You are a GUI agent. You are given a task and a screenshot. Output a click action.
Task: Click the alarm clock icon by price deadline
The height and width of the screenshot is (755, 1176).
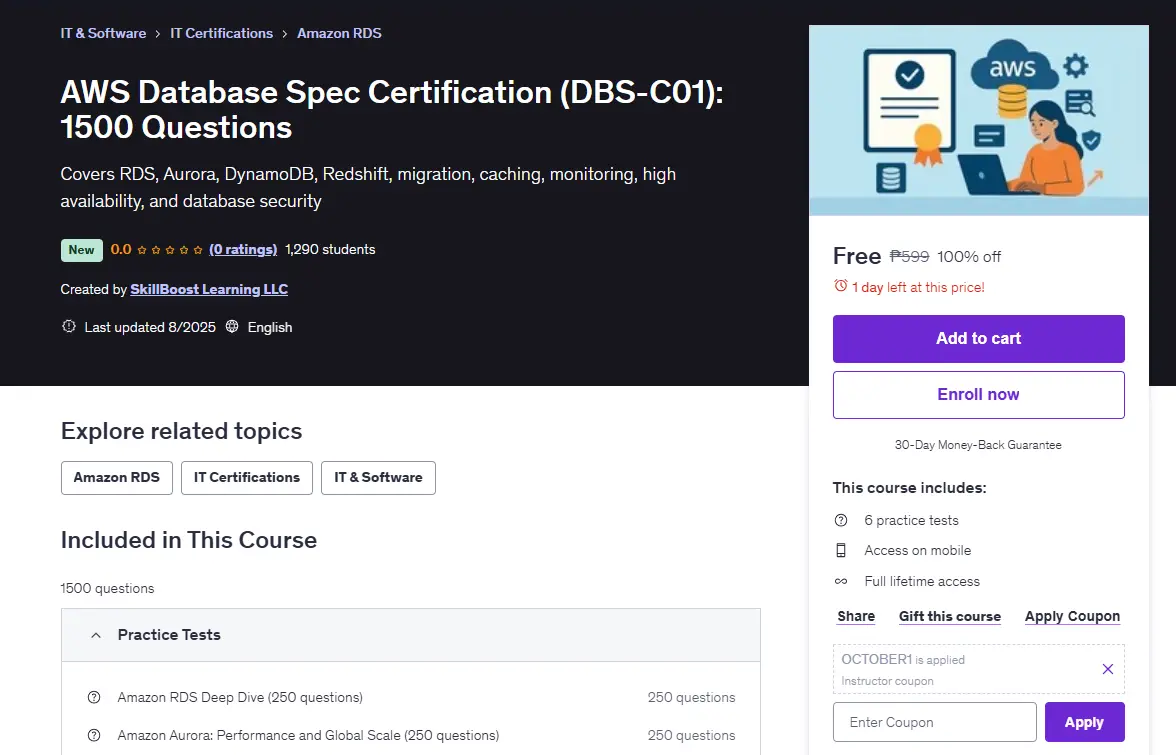click(841, 286)
